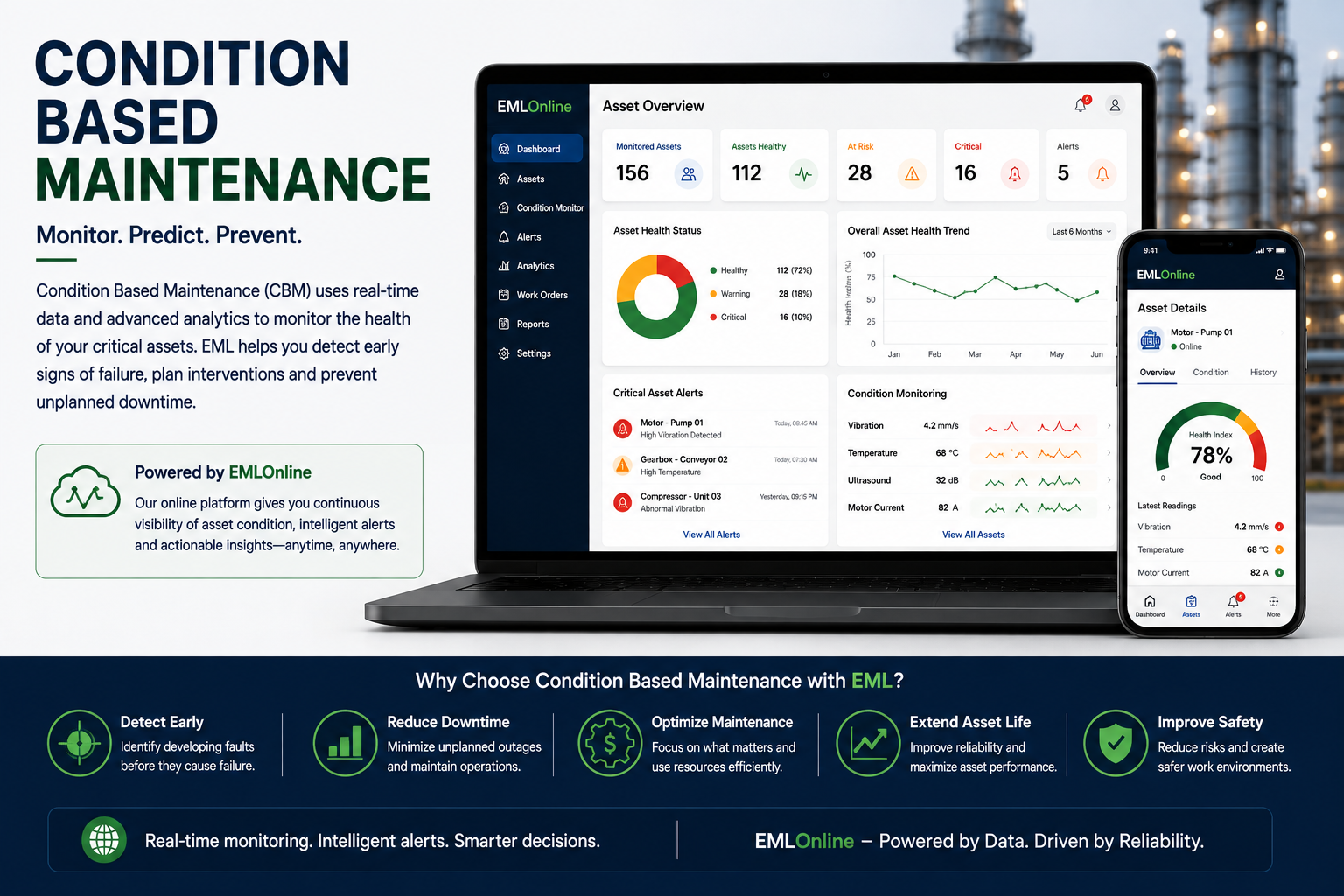
Task: Expand the Motor Current row chevron in Condition Monitoring
Action: click(x=1109, y=507)
